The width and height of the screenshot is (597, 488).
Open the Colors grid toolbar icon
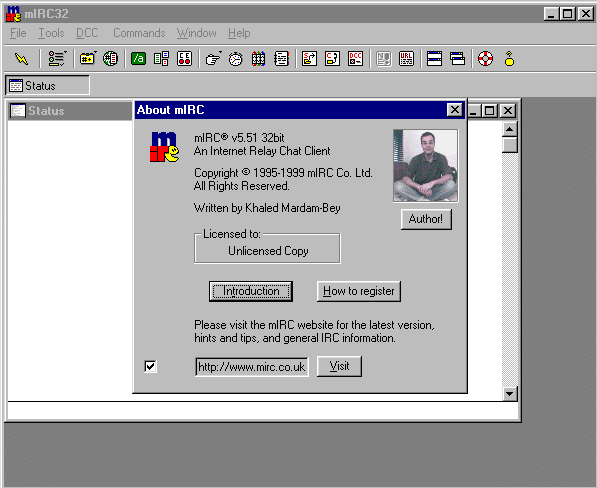pyautogui.click(x=259, y=59)
